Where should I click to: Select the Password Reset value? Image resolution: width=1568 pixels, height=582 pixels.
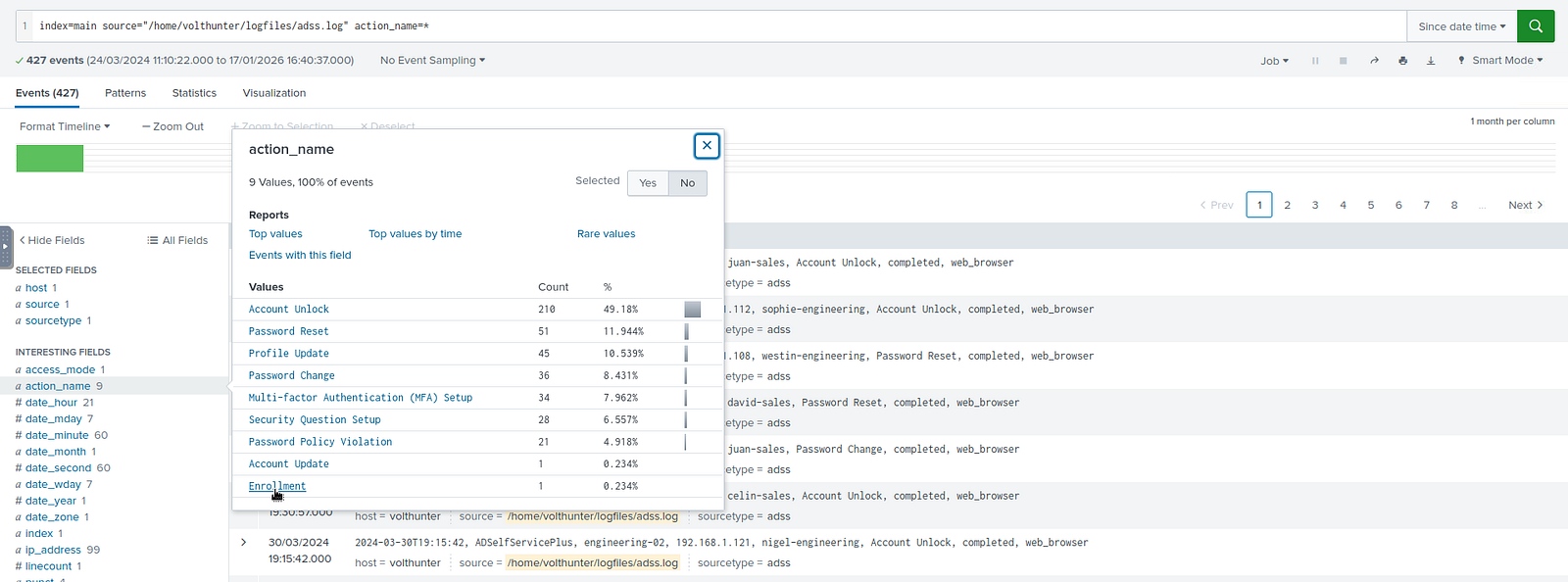pyautogui.click(x=288, y=332)
